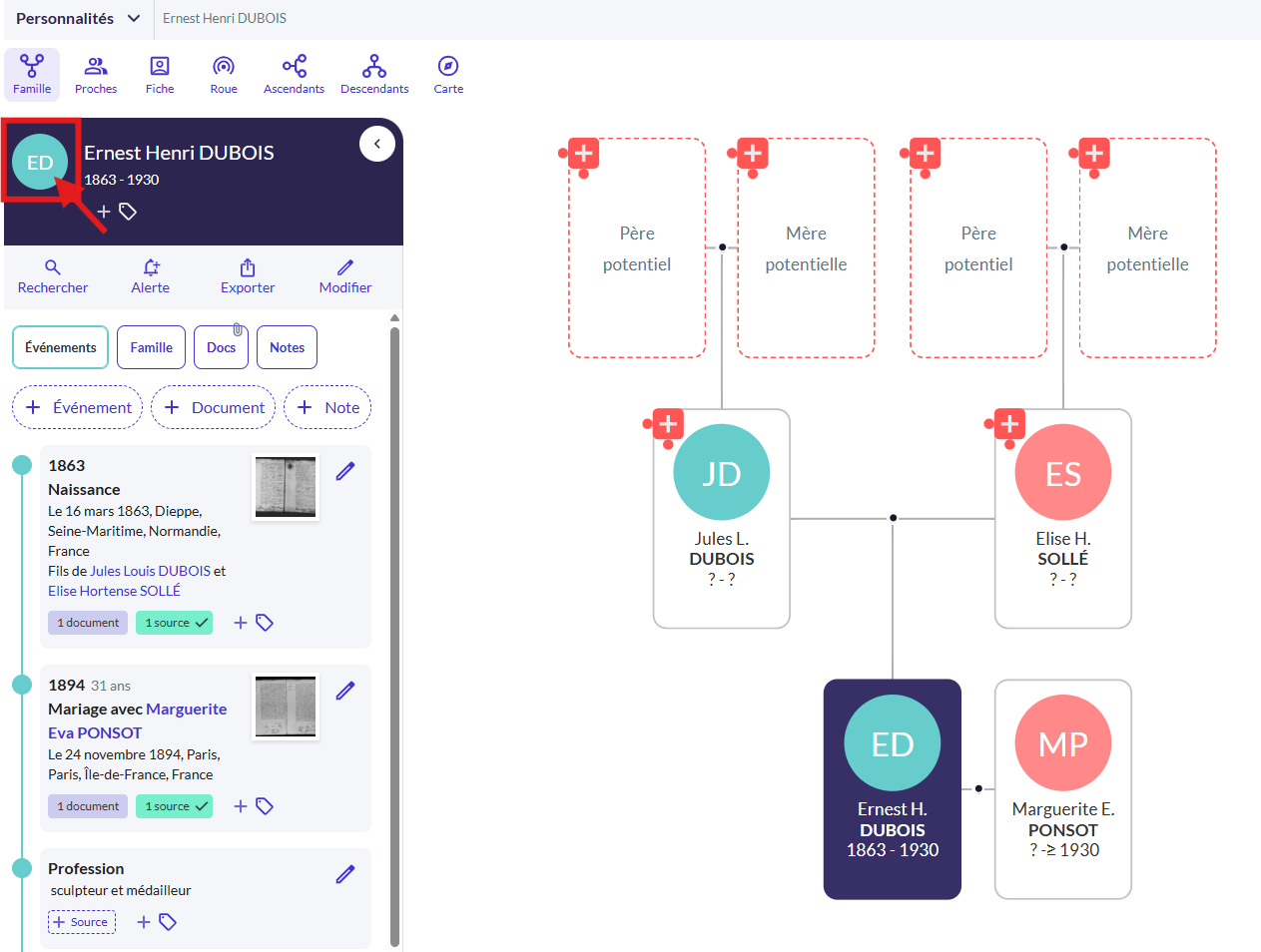Follow the Elise Hortense SOLLÉ link
Screen dimensions: 1261x952
(x=114, y=591)
